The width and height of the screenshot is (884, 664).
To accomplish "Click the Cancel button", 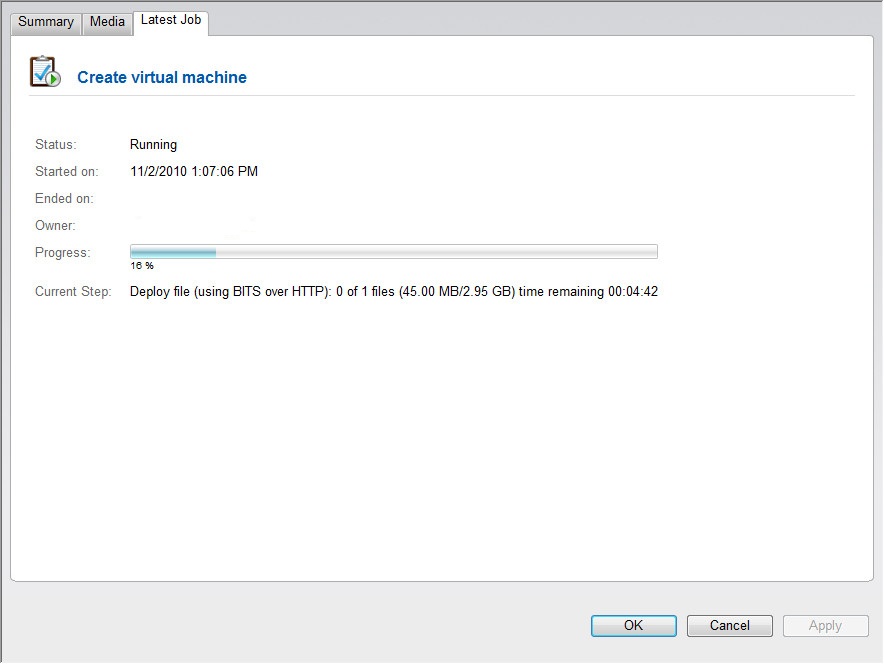I will coord(729,626).
